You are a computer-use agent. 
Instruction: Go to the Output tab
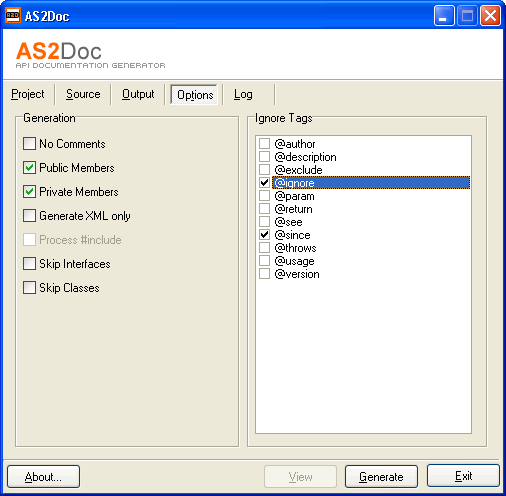point(138,94)
